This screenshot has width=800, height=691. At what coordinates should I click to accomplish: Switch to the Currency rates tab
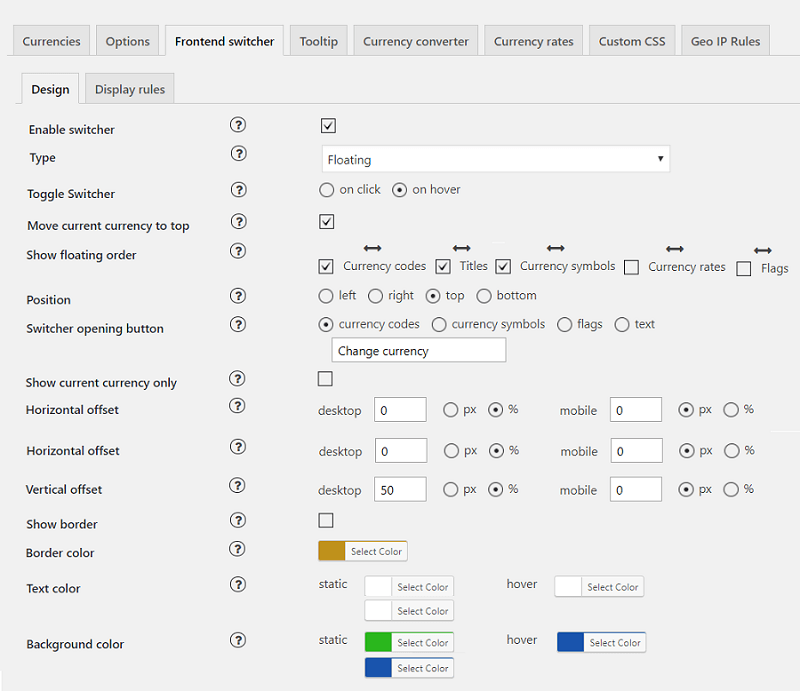(534, 41)
